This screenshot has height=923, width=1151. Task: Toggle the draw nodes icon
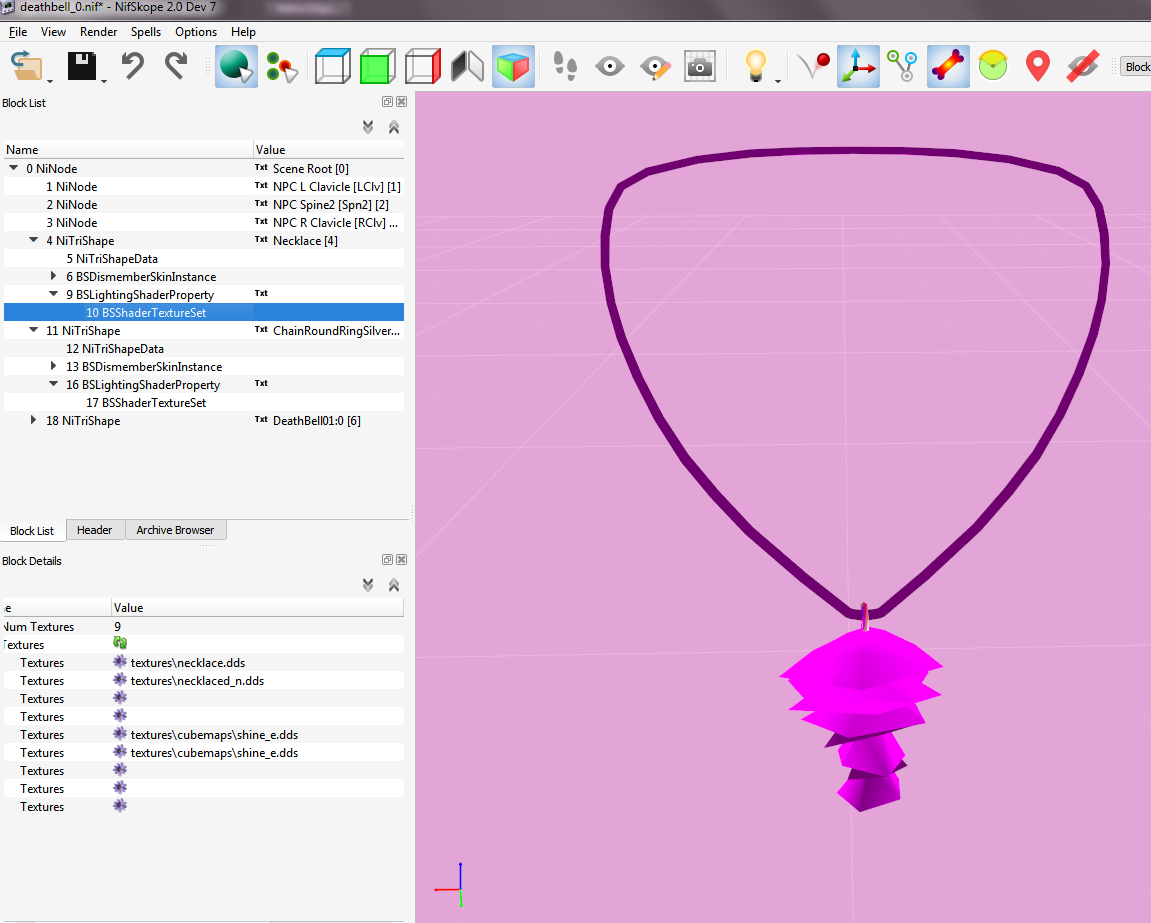click(902, 66)
